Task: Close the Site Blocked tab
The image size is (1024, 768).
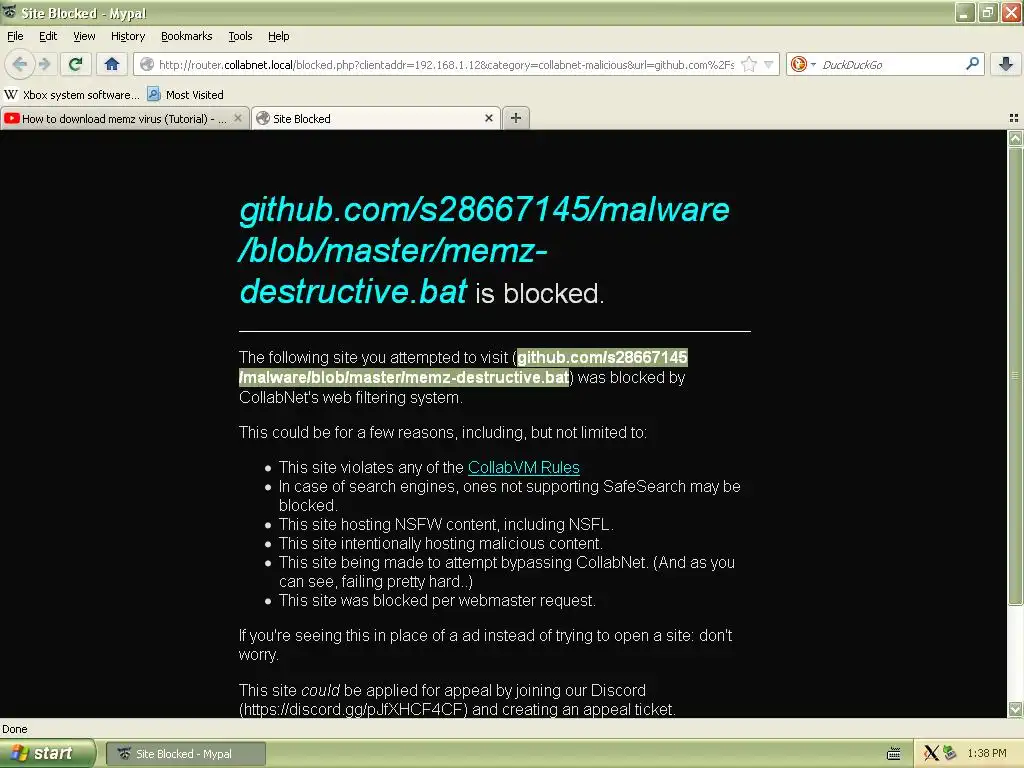Action: [488, 118]
